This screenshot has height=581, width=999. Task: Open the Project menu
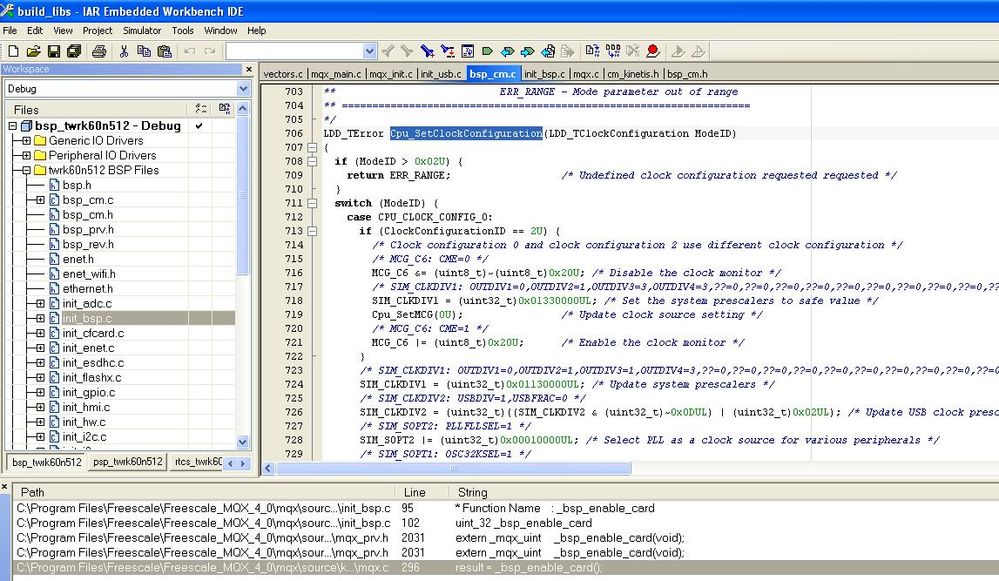point(97,30)
